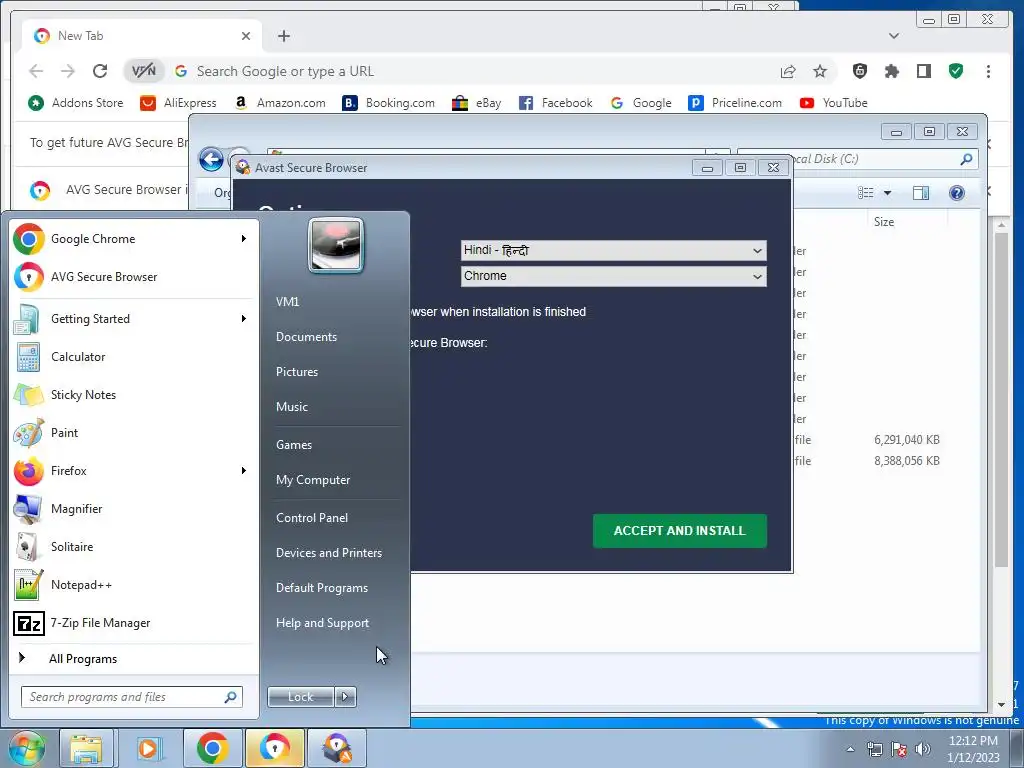Expand Getting Started submenu arrow

tap(244, 319)
